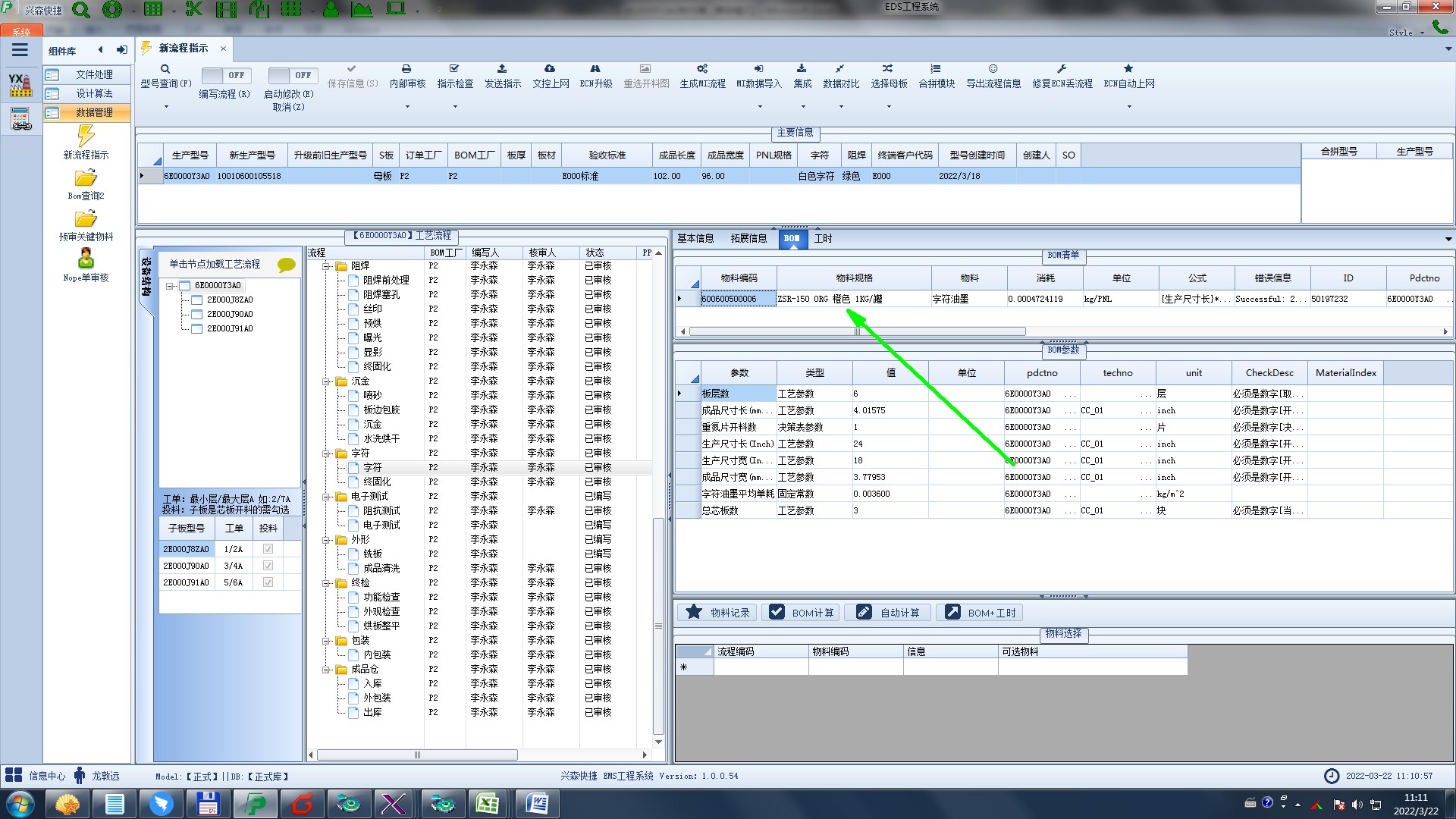Click the 文控上网 upload icon

550,69
